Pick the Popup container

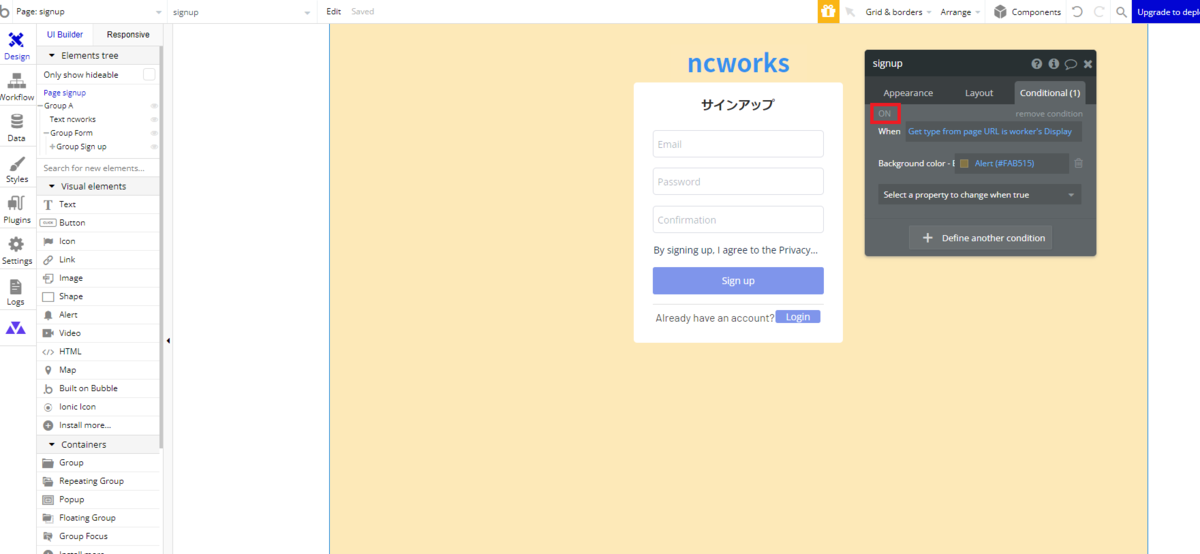(x=98, y=499)
